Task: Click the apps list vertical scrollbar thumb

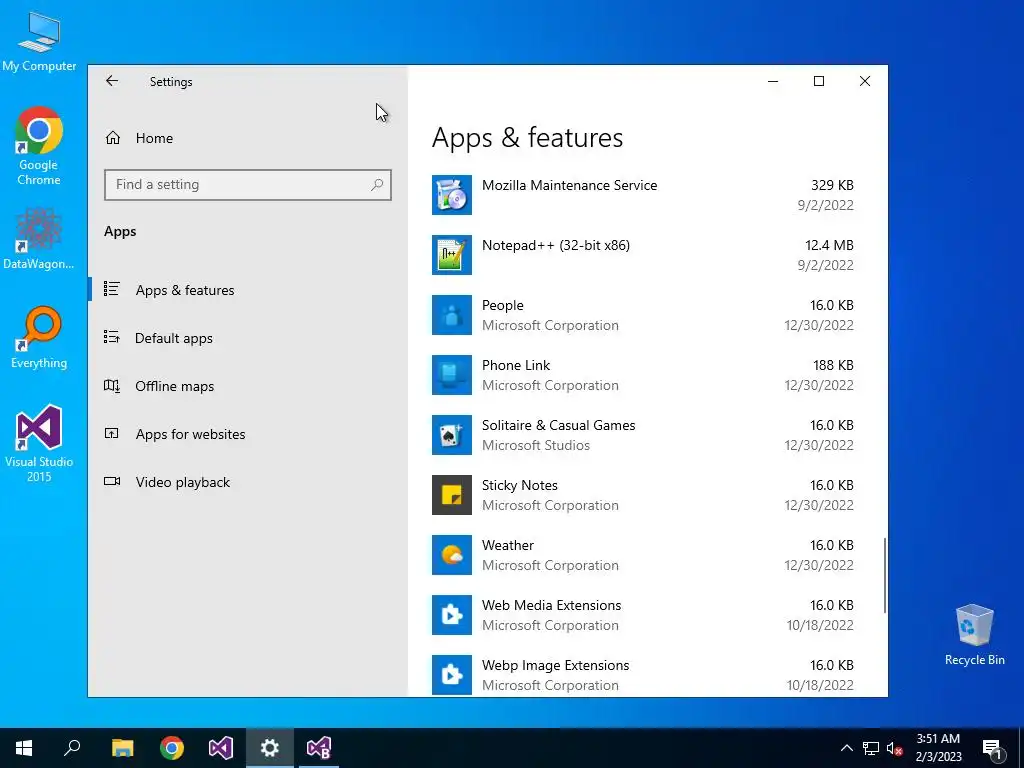Action: click(x=885, y=575)
